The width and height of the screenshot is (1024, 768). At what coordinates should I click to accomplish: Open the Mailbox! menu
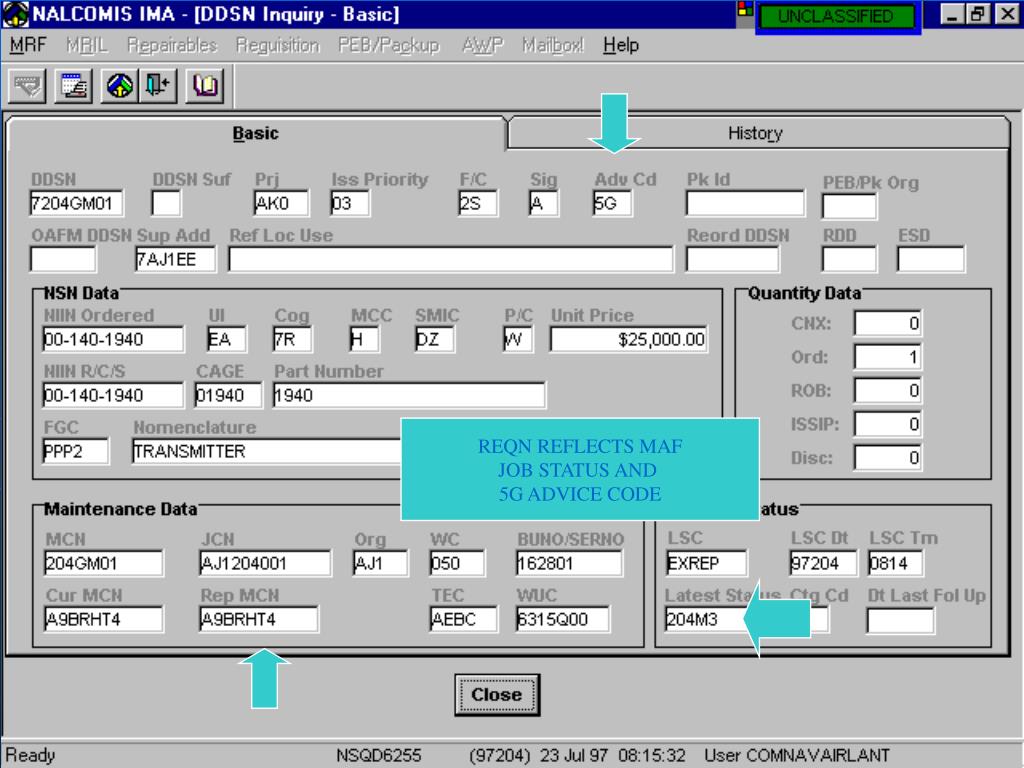(x=553, y=45)
